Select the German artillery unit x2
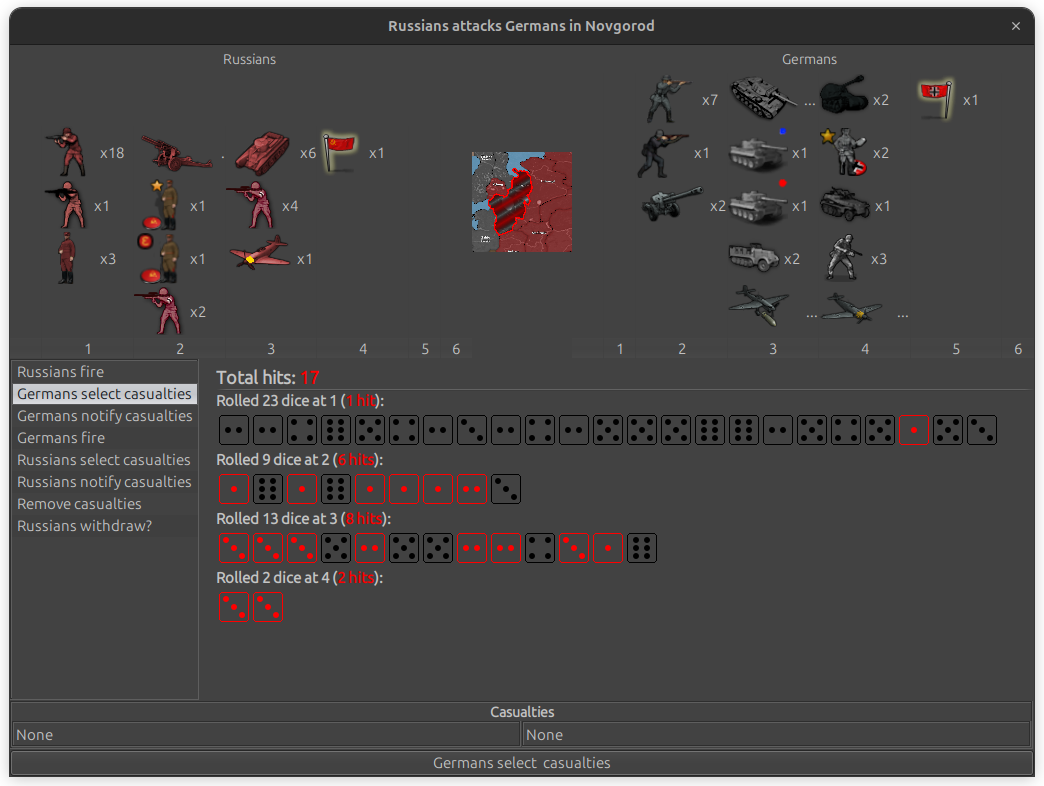The image size is (1044, 786). coord(667,205)
